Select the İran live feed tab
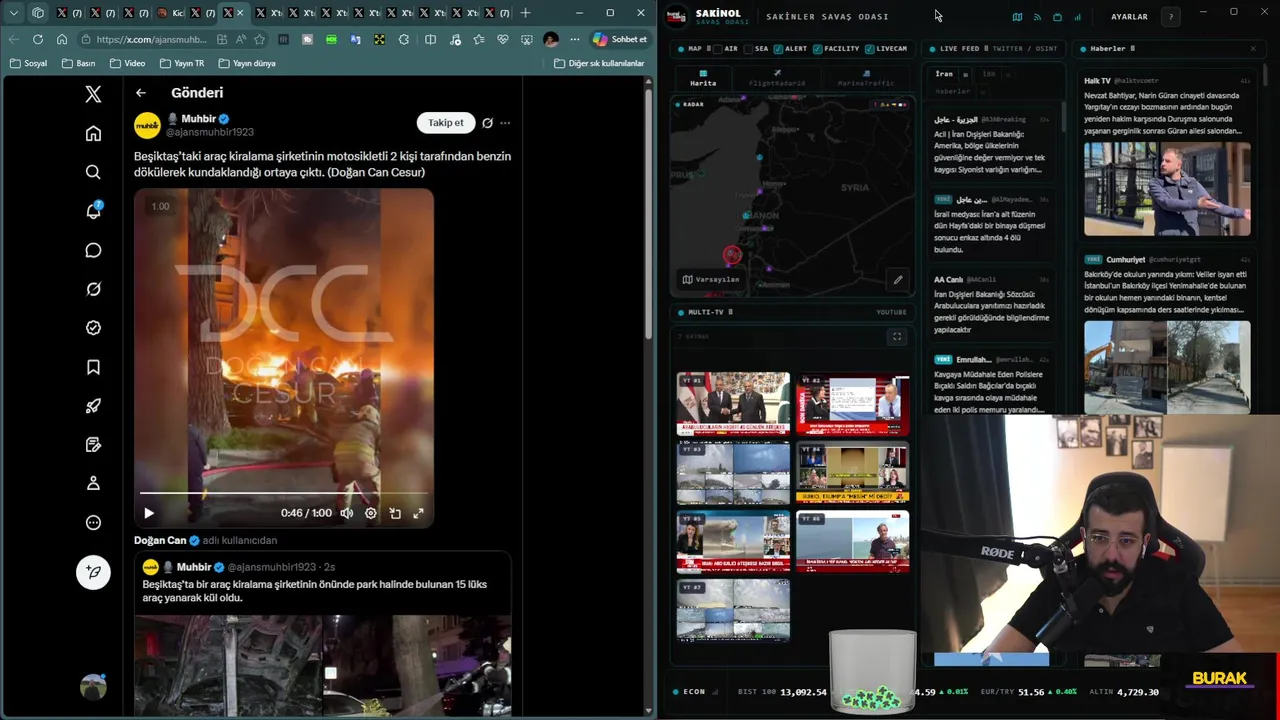 point(944,74)
